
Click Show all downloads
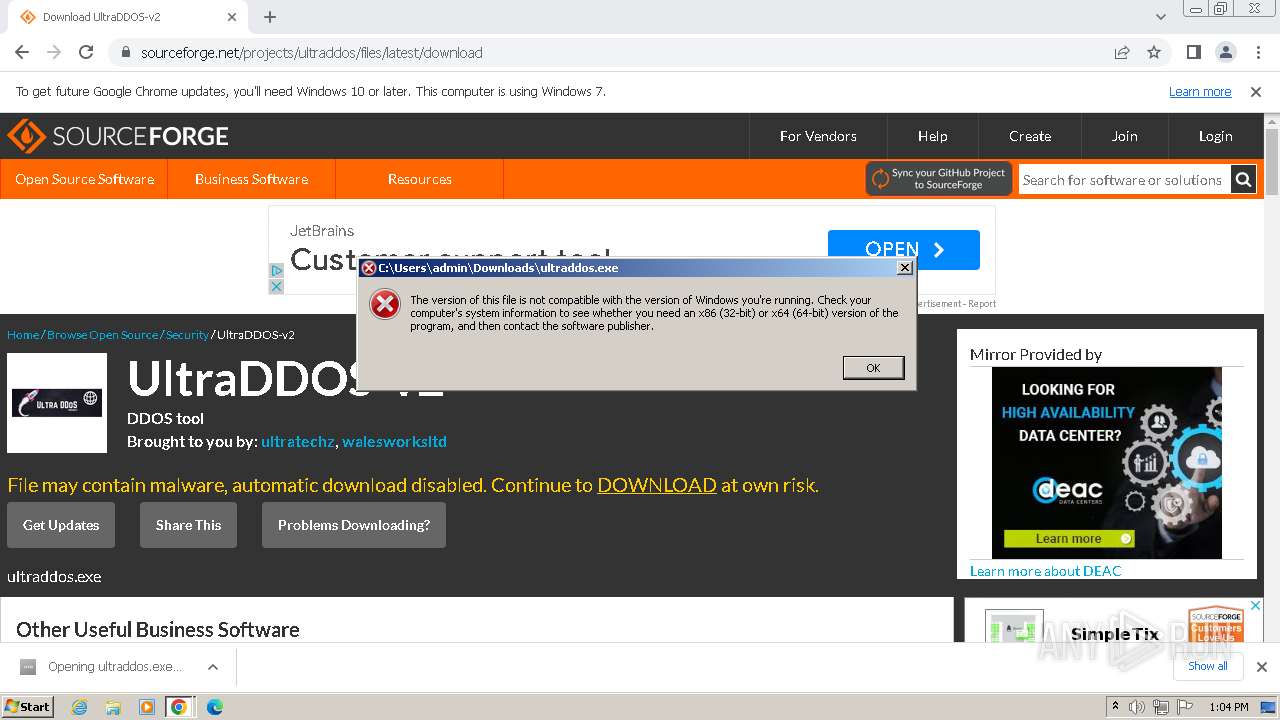(x=1207, y=666)
